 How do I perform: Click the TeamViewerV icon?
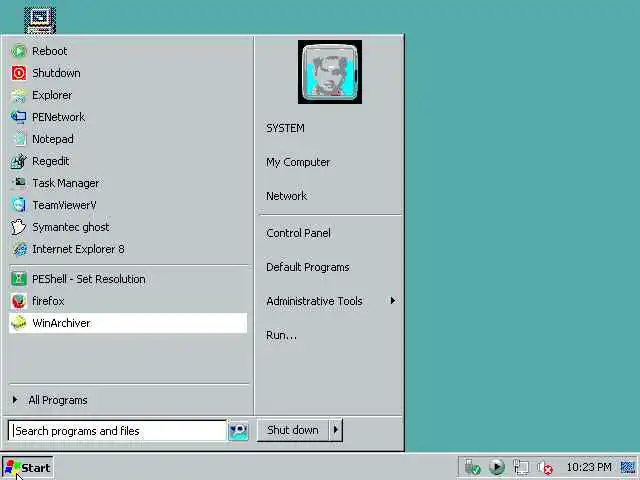pos(18,205)
